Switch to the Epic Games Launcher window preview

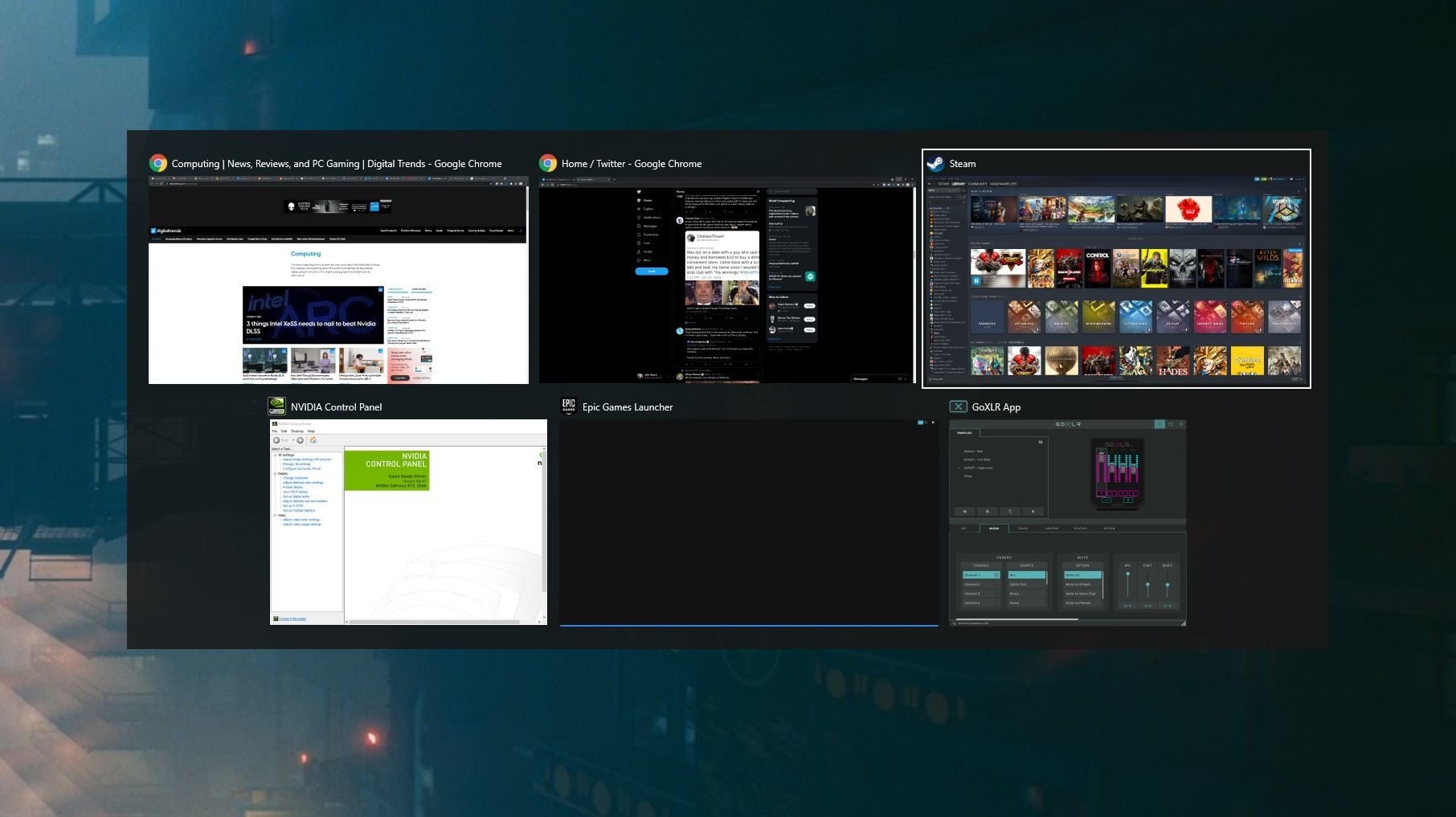coord(748,521)
